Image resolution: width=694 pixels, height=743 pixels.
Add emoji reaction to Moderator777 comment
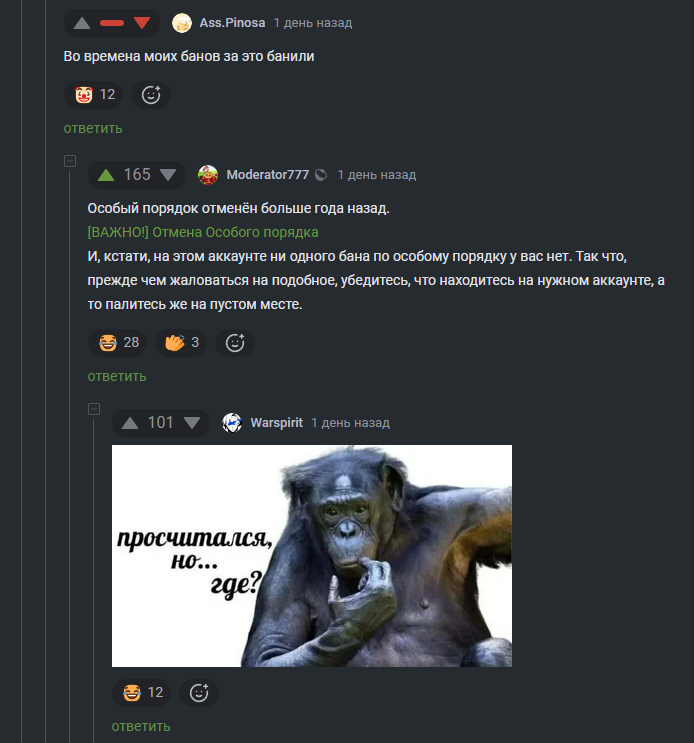coord(234,343)
